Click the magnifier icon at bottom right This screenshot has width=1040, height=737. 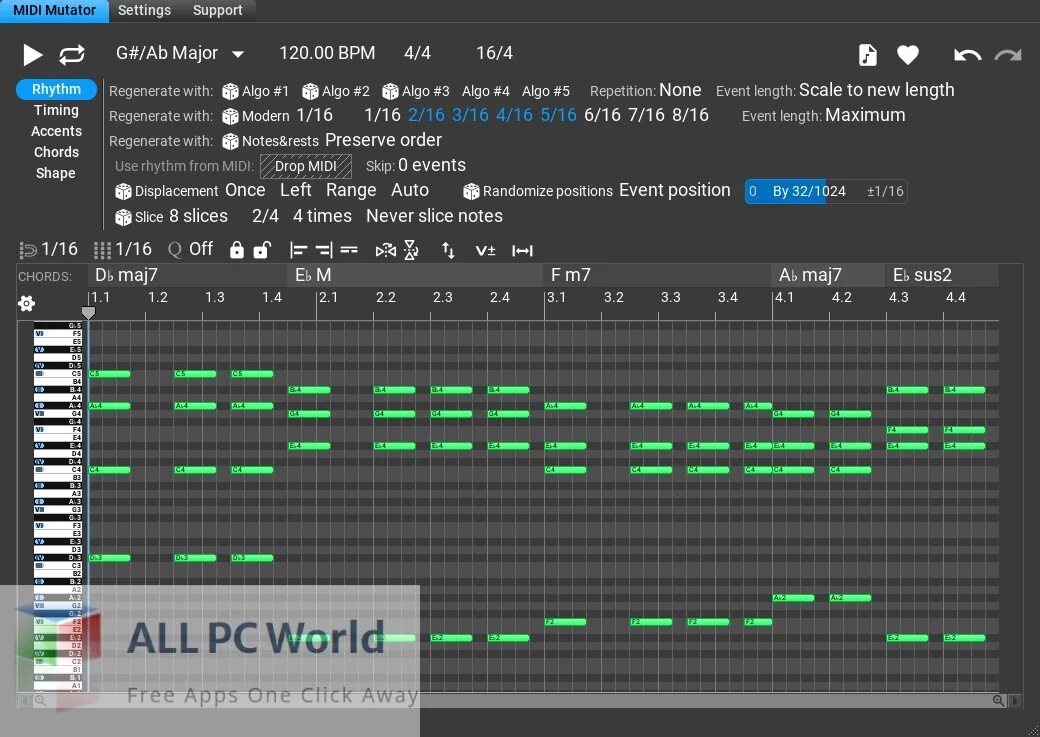[1000, 700]
